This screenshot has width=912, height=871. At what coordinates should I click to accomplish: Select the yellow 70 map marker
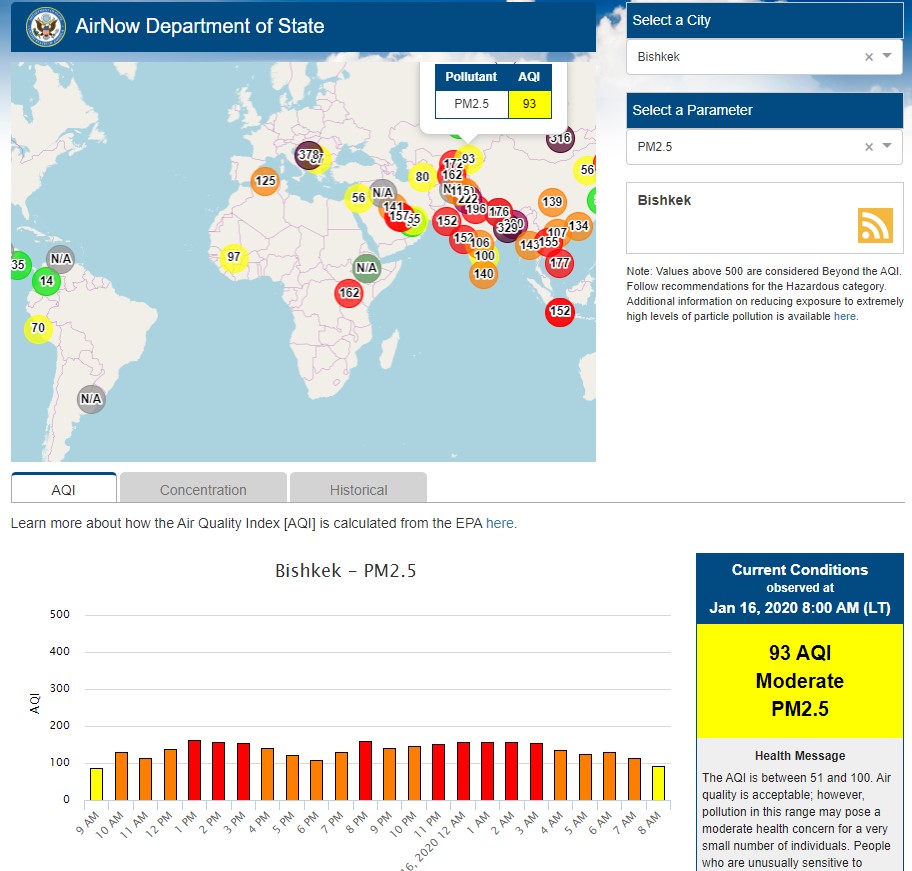pos(38,328)
